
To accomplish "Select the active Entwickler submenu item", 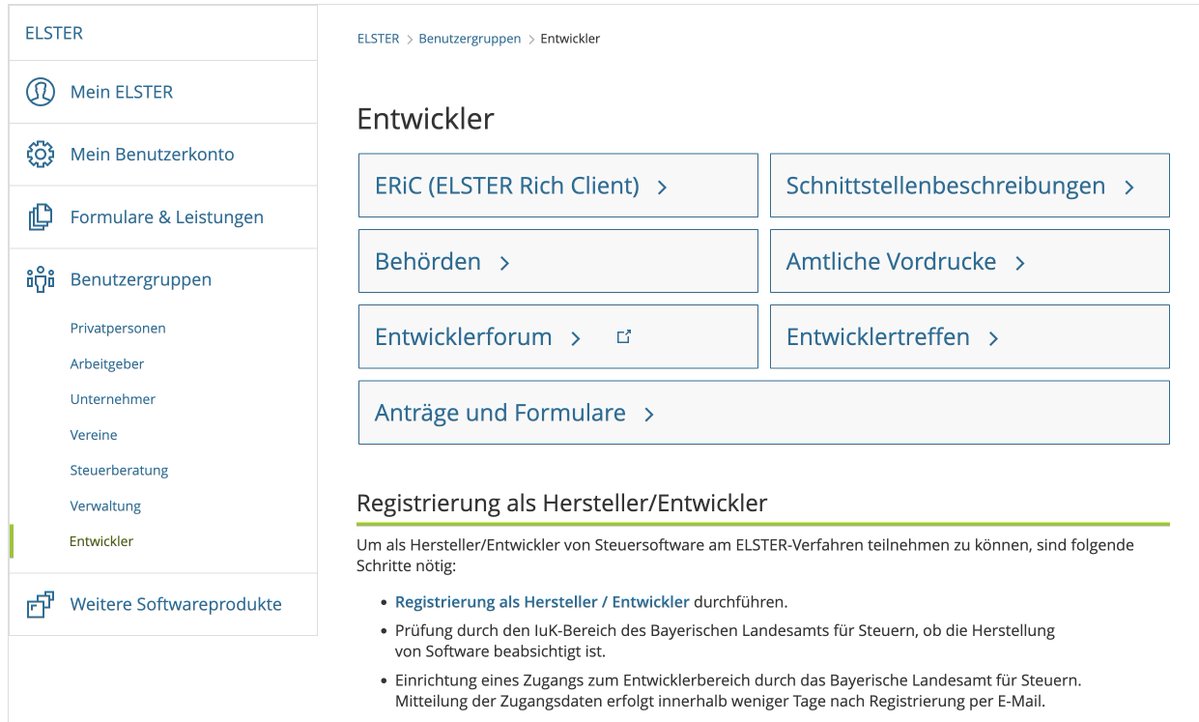I will 101,541.
